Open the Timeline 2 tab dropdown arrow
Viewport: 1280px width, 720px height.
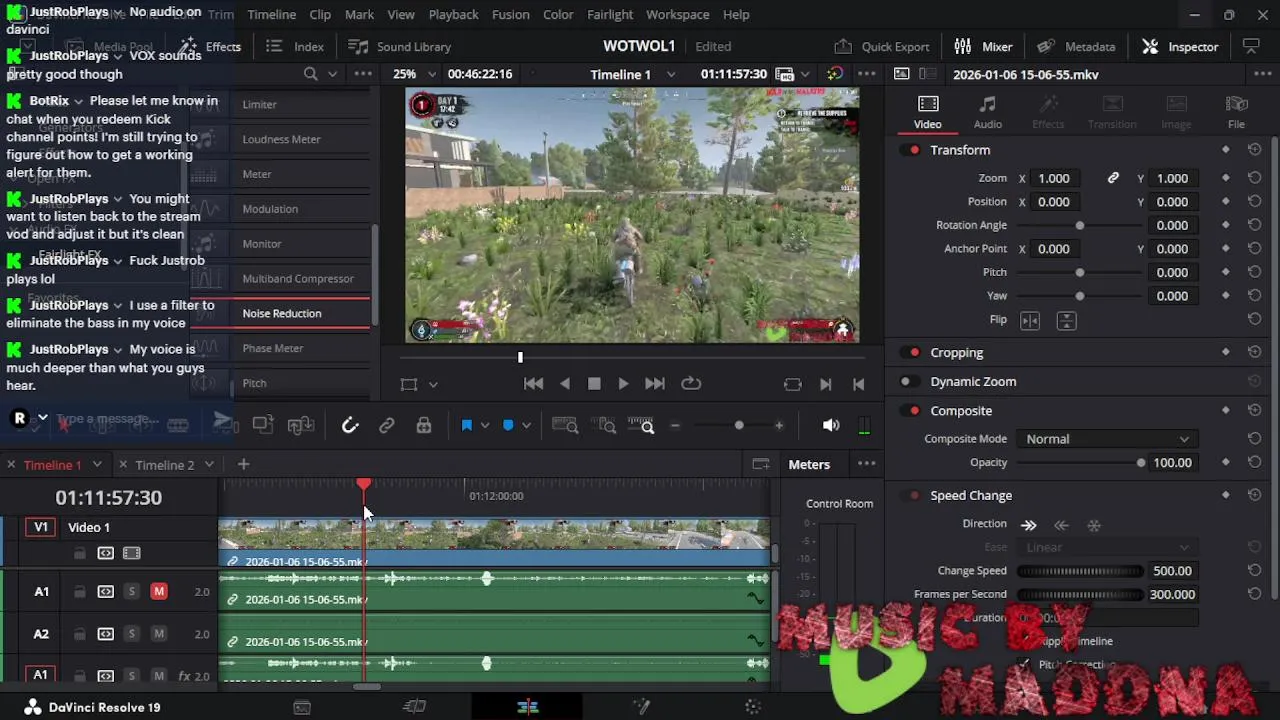coord(209,465)
